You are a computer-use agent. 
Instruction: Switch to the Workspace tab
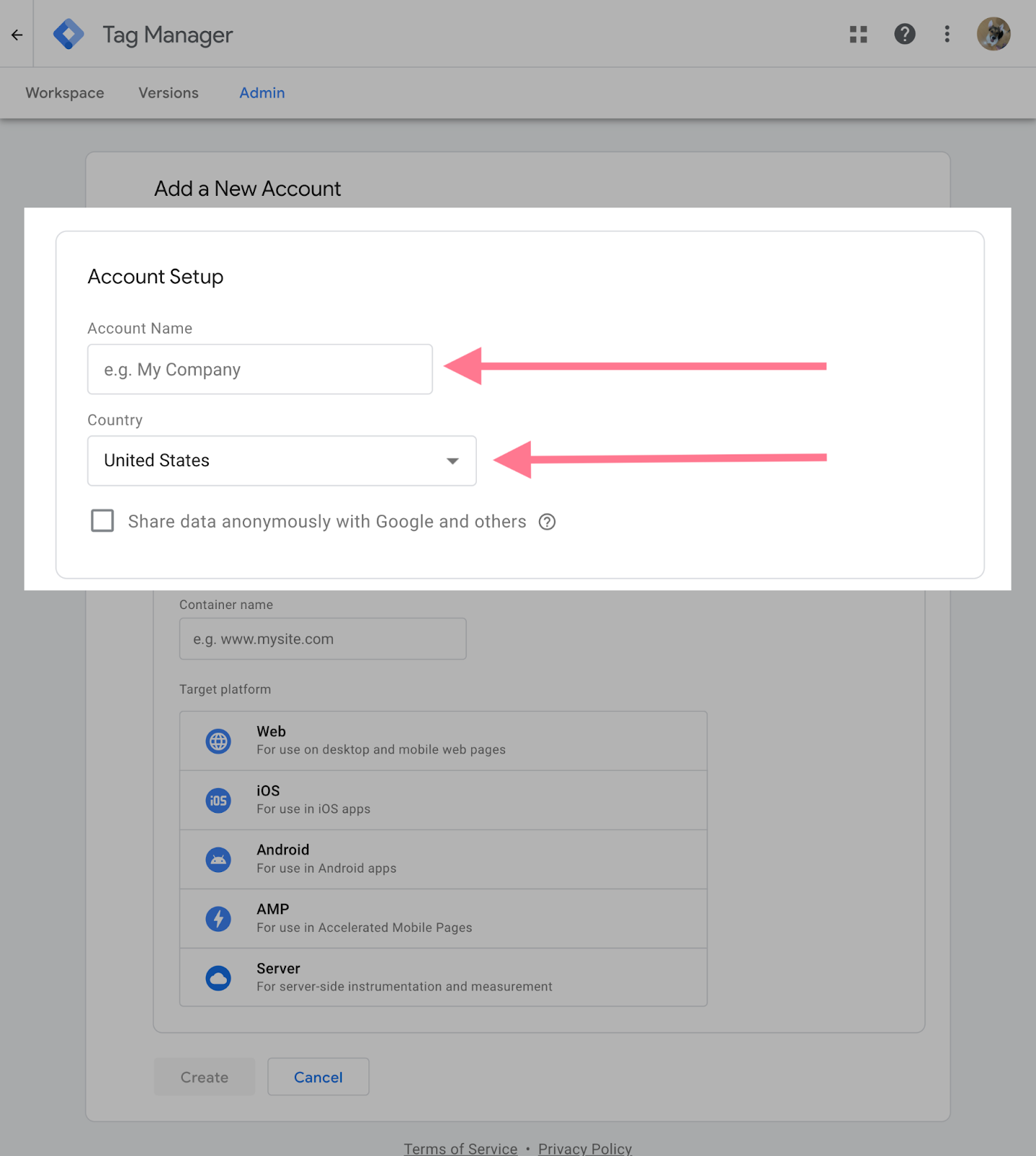[65, 93]
